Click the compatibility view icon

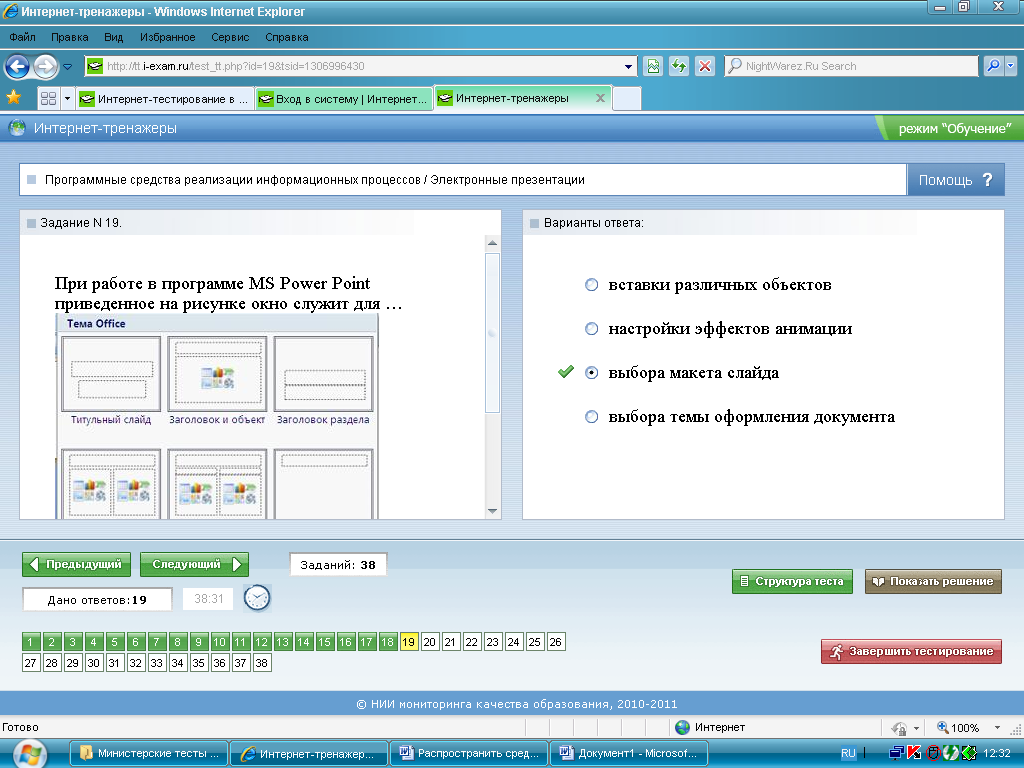tap(652, 66)
